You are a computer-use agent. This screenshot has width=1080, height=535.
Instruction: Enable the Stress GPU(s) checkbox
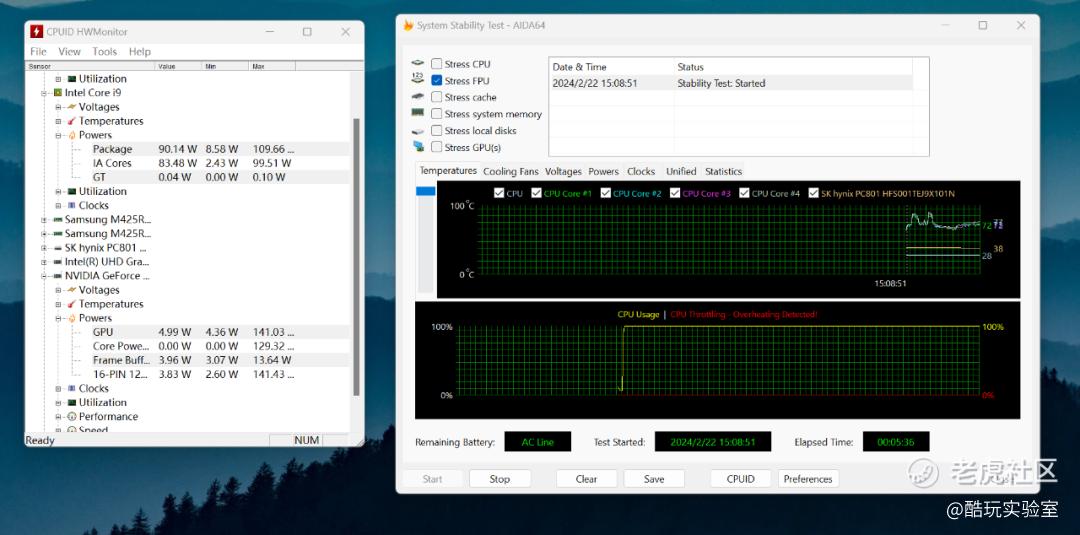pyautogui.click(x=437, y=147)
